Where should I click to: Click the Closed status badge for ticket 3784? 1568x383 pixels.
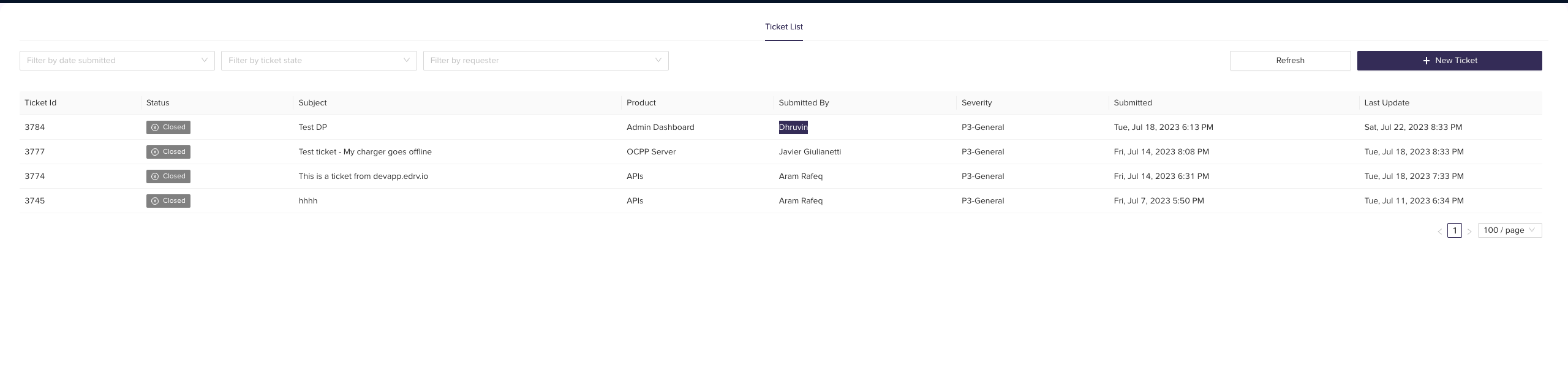[x=168, y=127]
